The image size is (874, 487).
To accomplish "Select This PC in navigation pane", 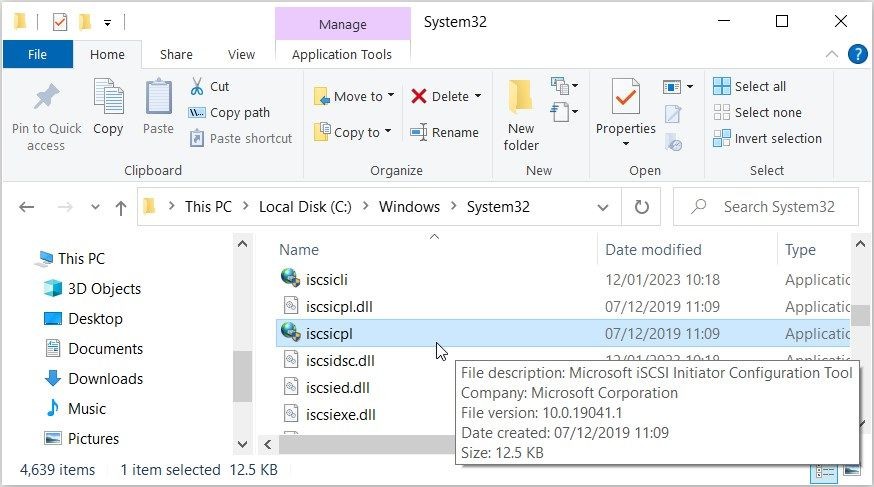I will pyautogui.click(x=71, y=259).
